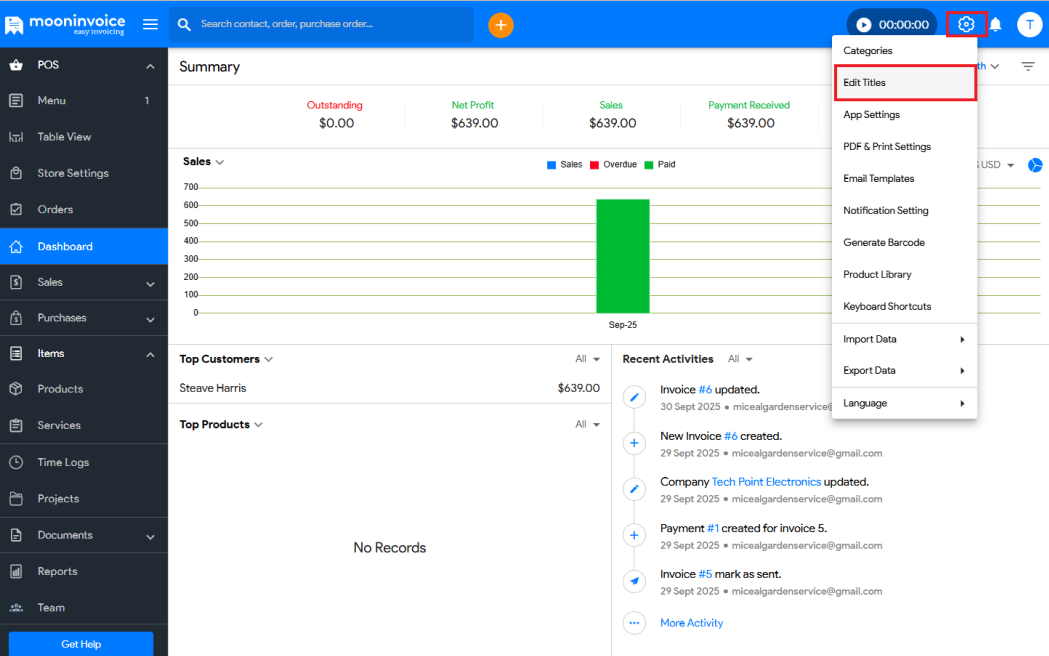Open the notifications bell
This screenshot has width=1049, height=656.
(996, 25)
